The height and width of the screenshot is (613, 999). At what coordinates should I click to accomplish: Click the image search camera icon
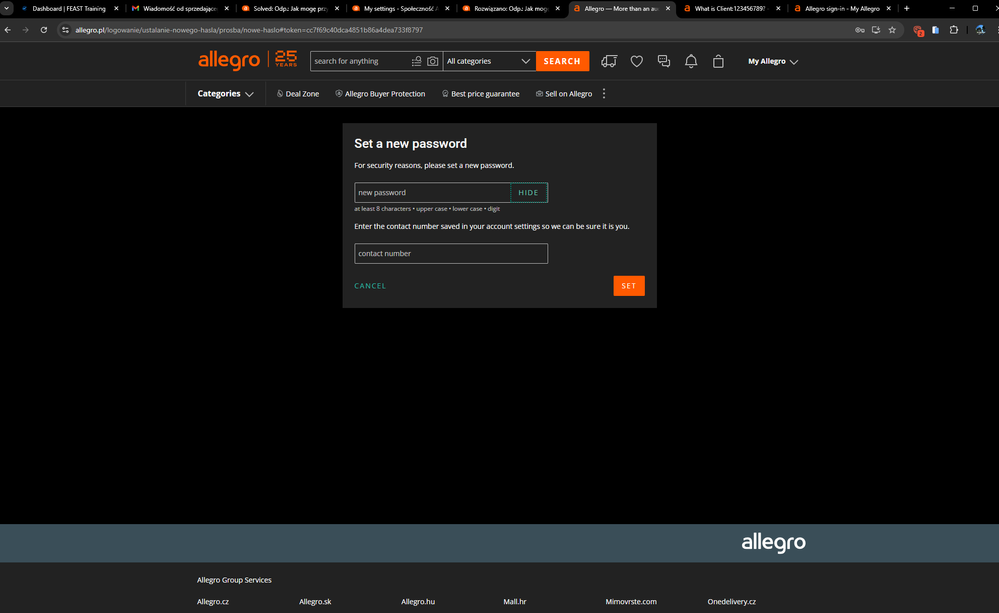point(432,61)
